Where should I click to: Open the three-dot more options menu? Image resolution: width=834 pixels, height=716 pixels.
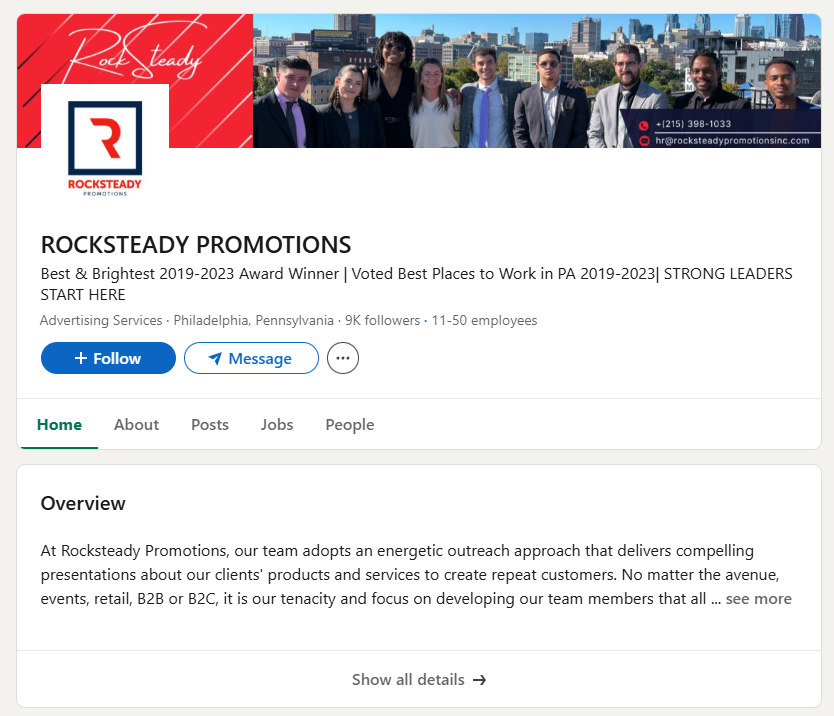pyautogui.click(x=343, y=358)
